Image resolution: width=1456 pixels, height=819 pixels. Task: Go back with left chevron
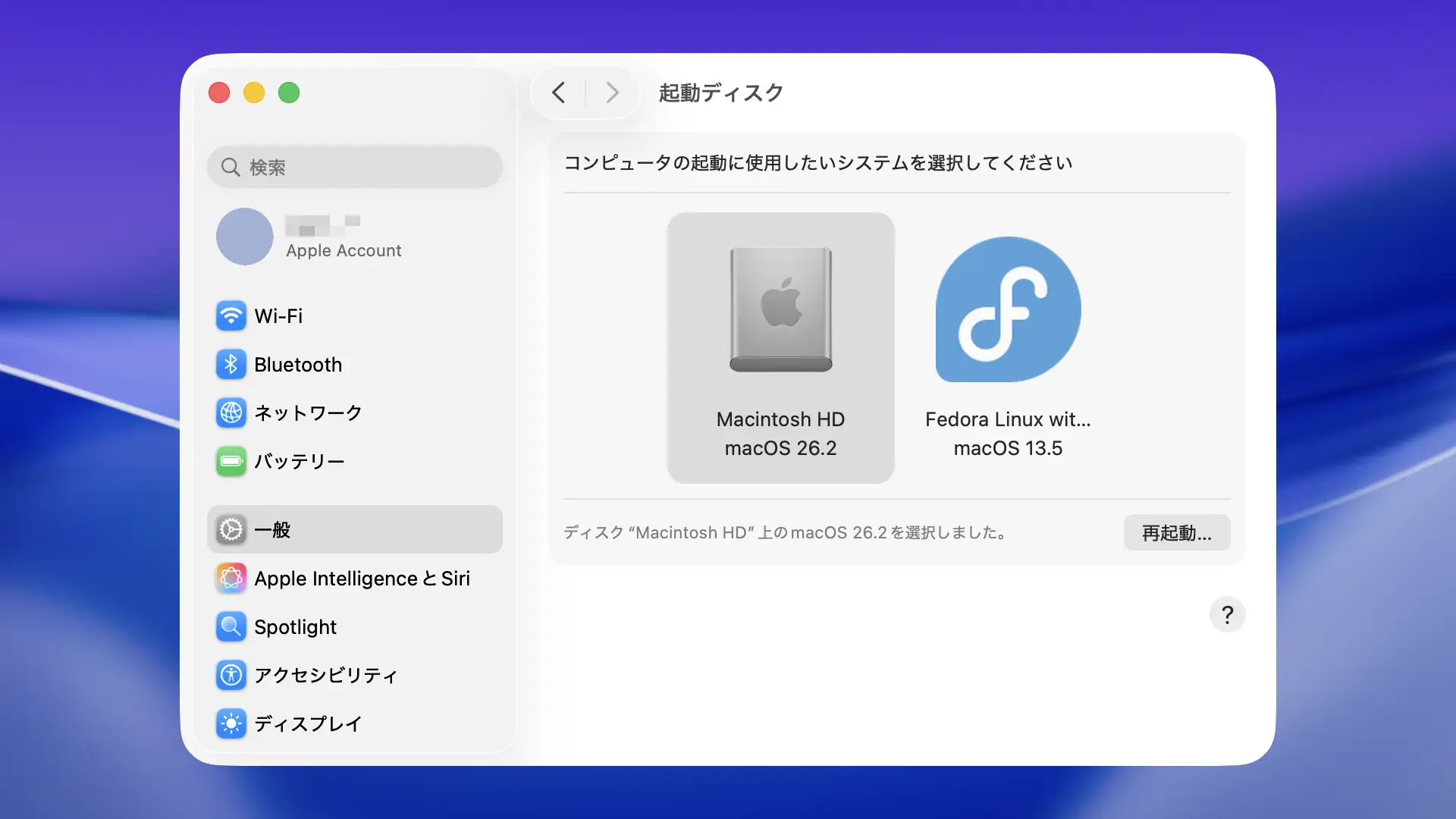559,93
